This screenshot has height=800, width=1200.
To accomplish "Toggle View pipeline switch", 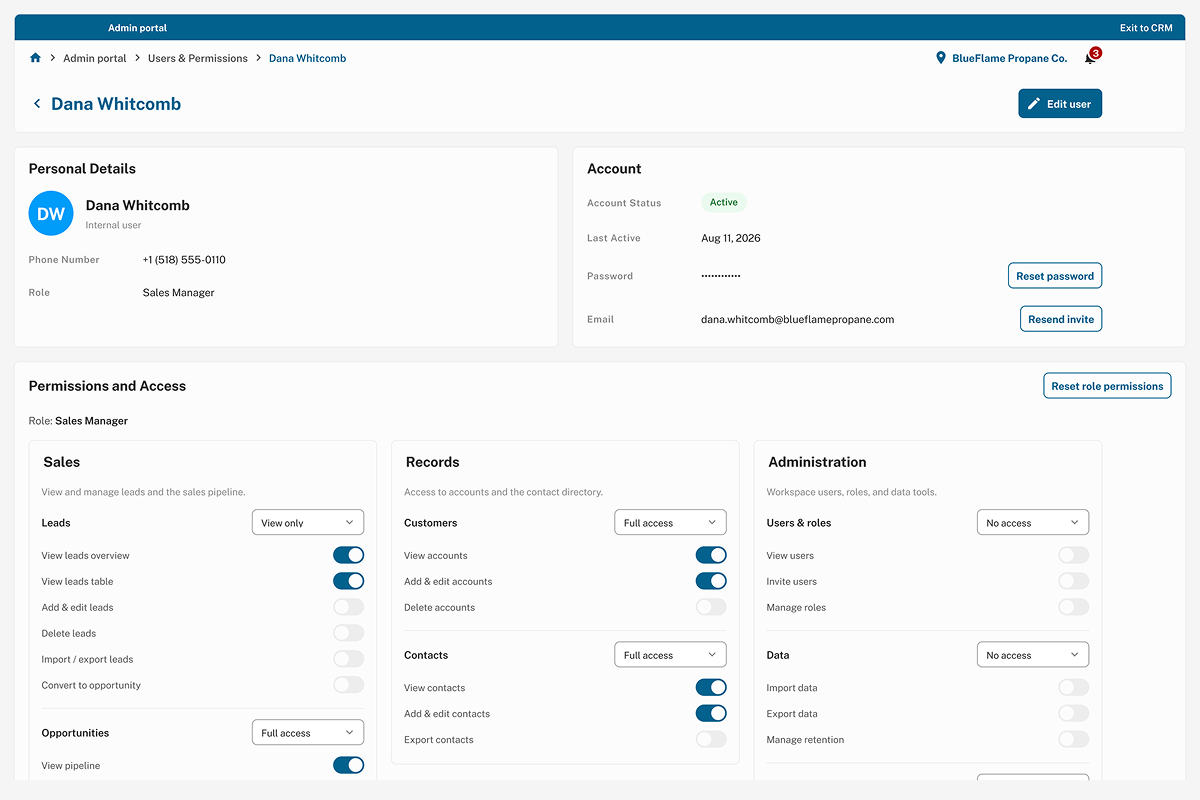I will click(349, 765).
